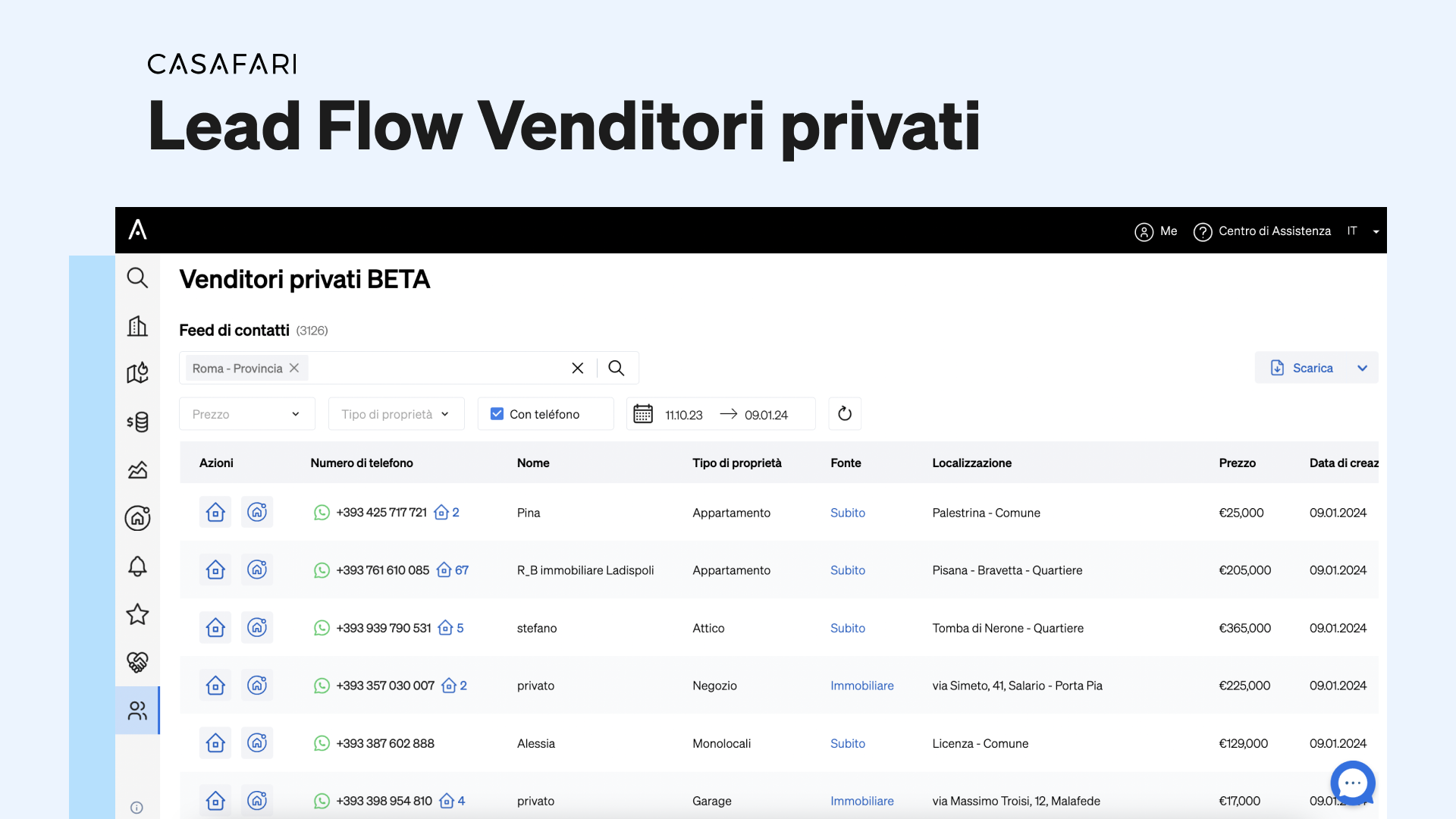Image resolution: width=1456 pixels, height=819 pixels.
Task: Expand the Prezzo dropdown
Action: pos(247,414)
